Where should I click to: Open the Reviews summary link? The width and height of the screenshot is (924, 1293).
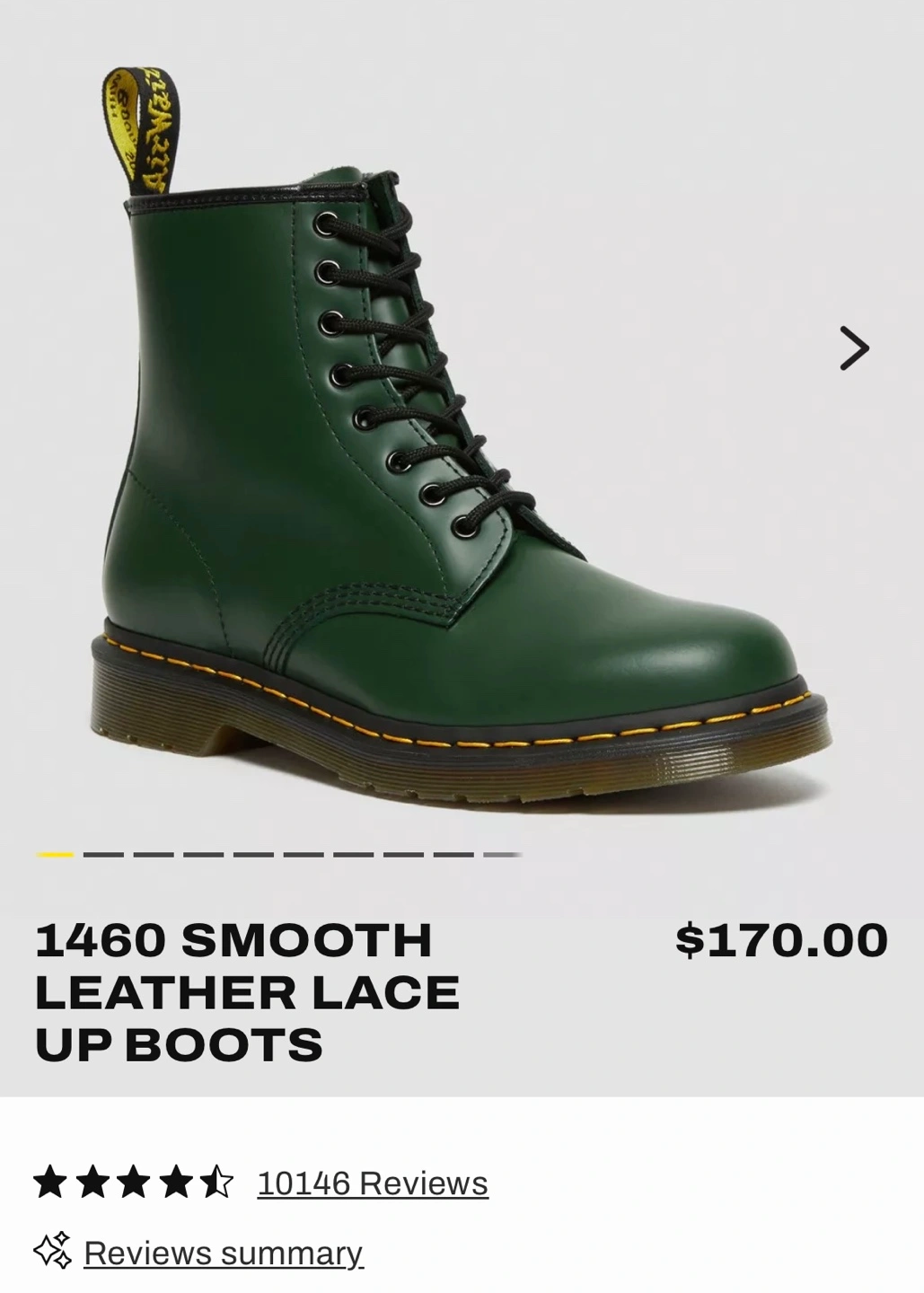click(x=224, y=1253)
